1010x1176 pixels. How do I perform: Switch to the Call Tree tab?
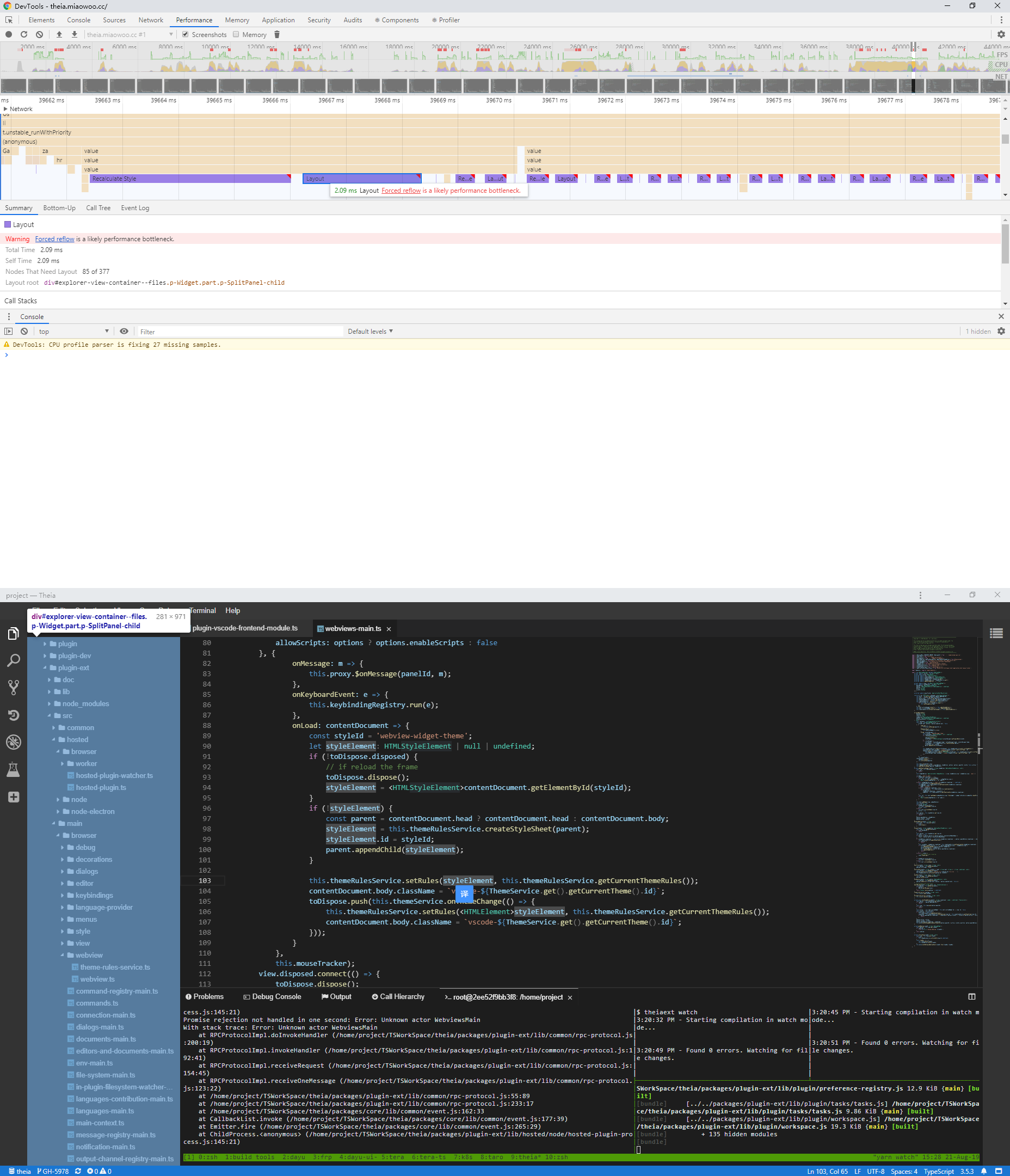tap(97, 208)
